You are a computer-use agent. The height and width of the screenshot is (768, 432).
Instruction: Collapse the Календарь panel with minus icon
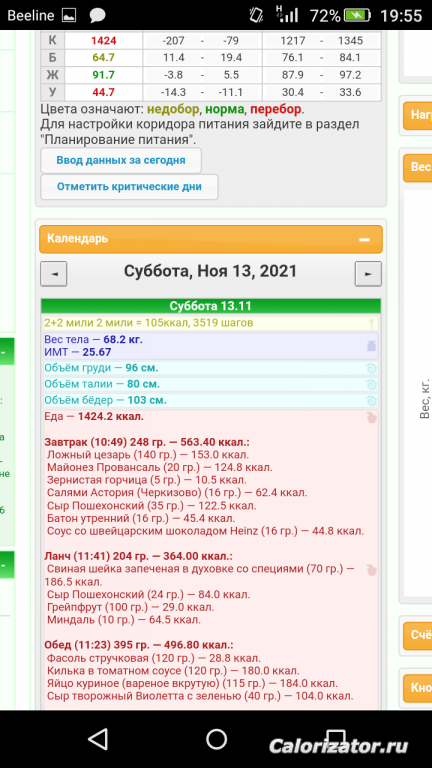tap(364, 240)
